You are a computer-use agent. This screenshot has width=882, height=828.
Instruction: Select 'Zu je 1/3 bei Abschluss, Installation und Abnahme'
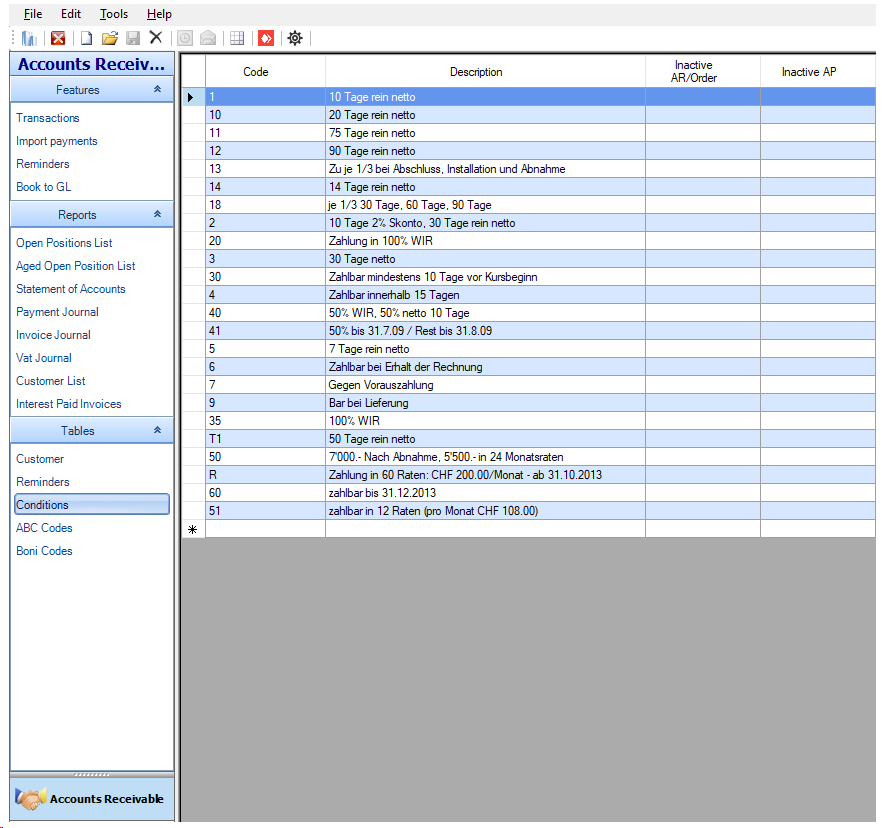485,169
